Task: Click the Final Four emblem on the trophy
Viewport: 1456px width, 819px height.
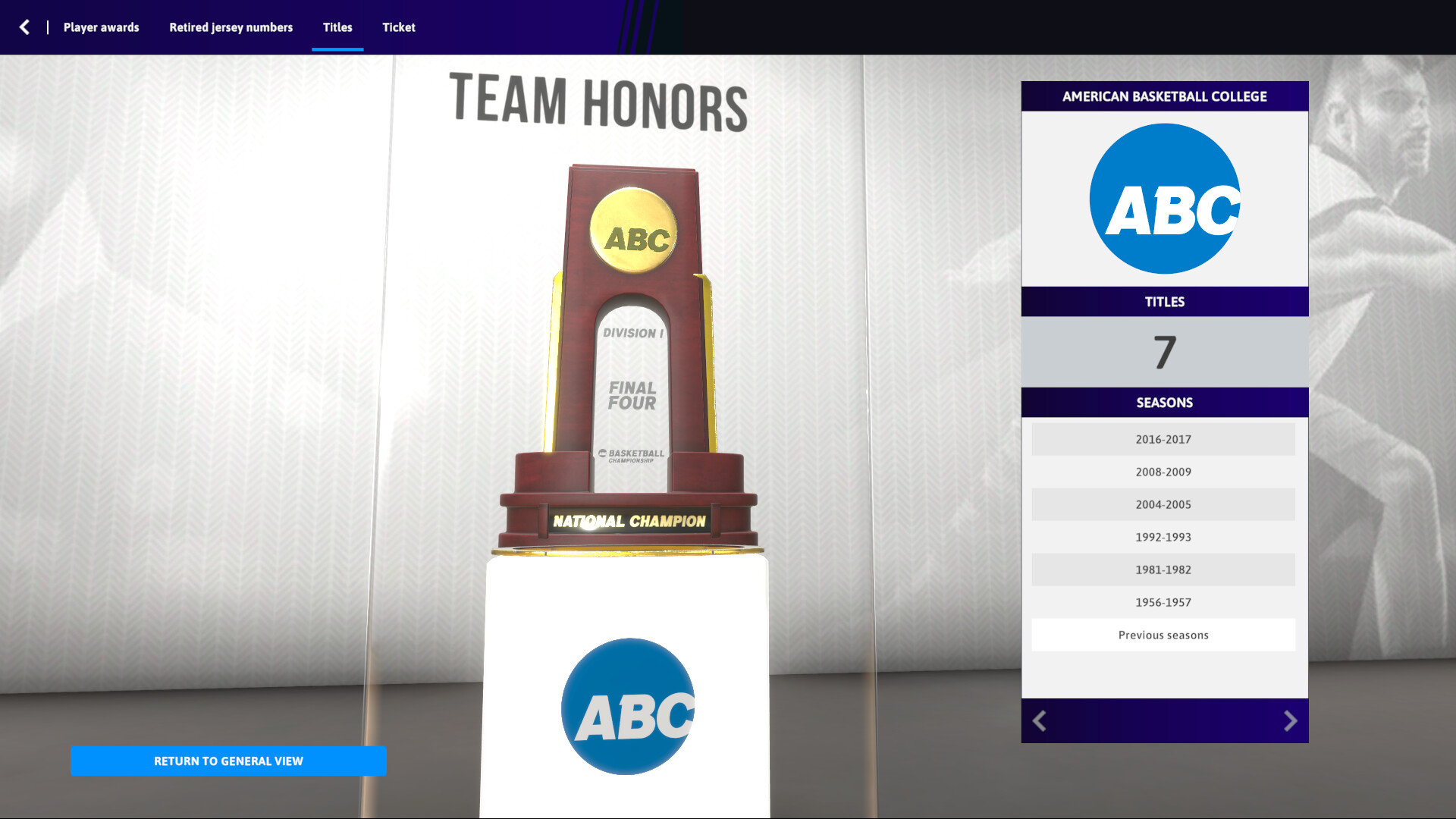Action: [x=634, y=395]
